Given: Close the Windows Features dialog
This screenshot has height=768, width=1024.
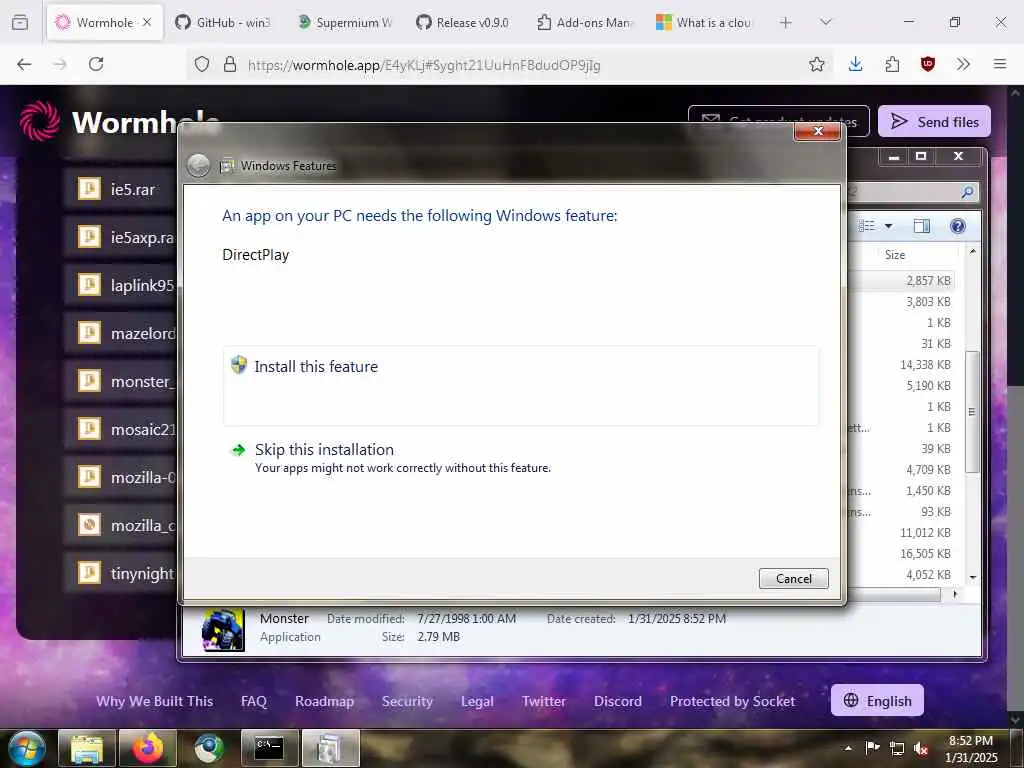Looking at the screenshot, I should [818, 131].
